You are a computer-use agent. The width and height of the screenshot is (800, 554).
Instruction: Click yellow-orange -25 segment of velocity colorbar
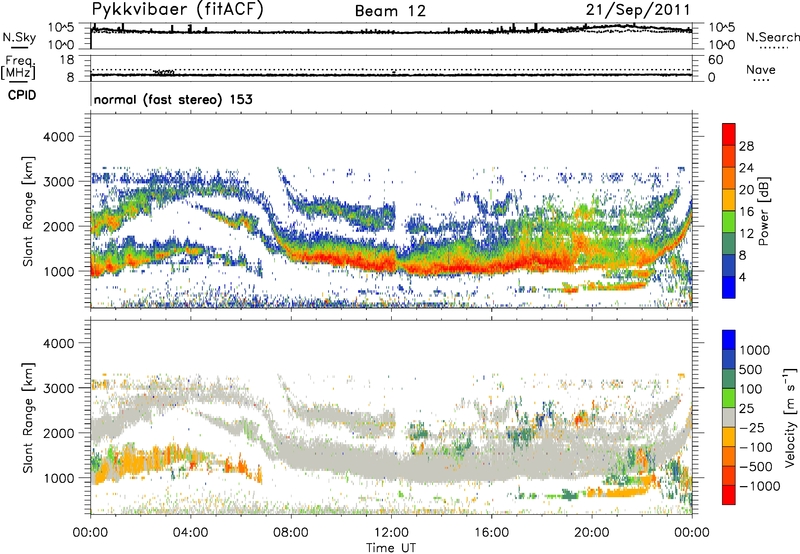click(x=729, y=437)
